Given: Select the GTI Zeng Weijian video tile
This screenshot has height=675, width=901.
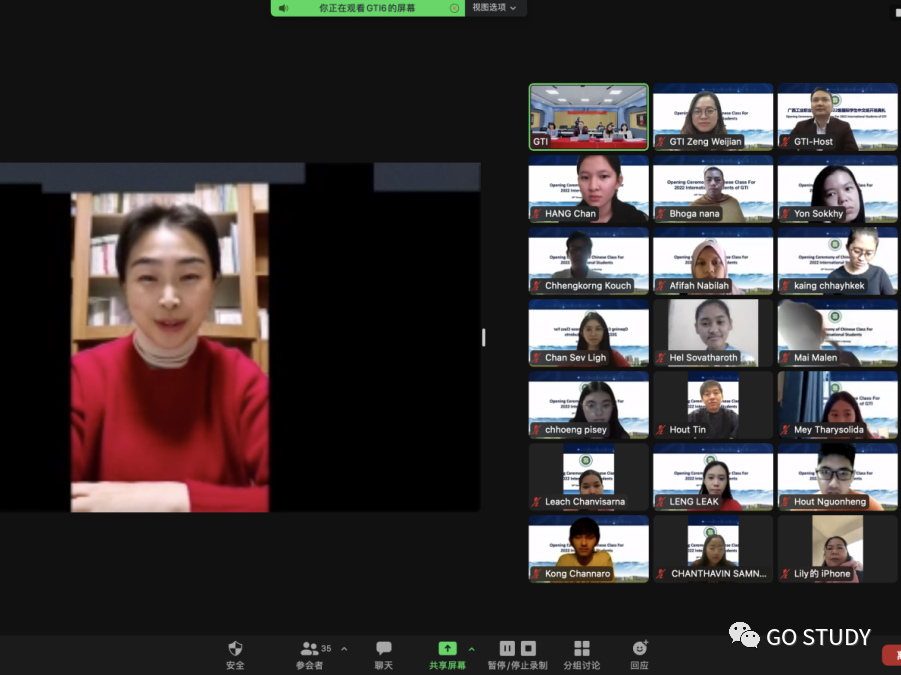Looking at the screenshot, I should click(x=712, y=116).
